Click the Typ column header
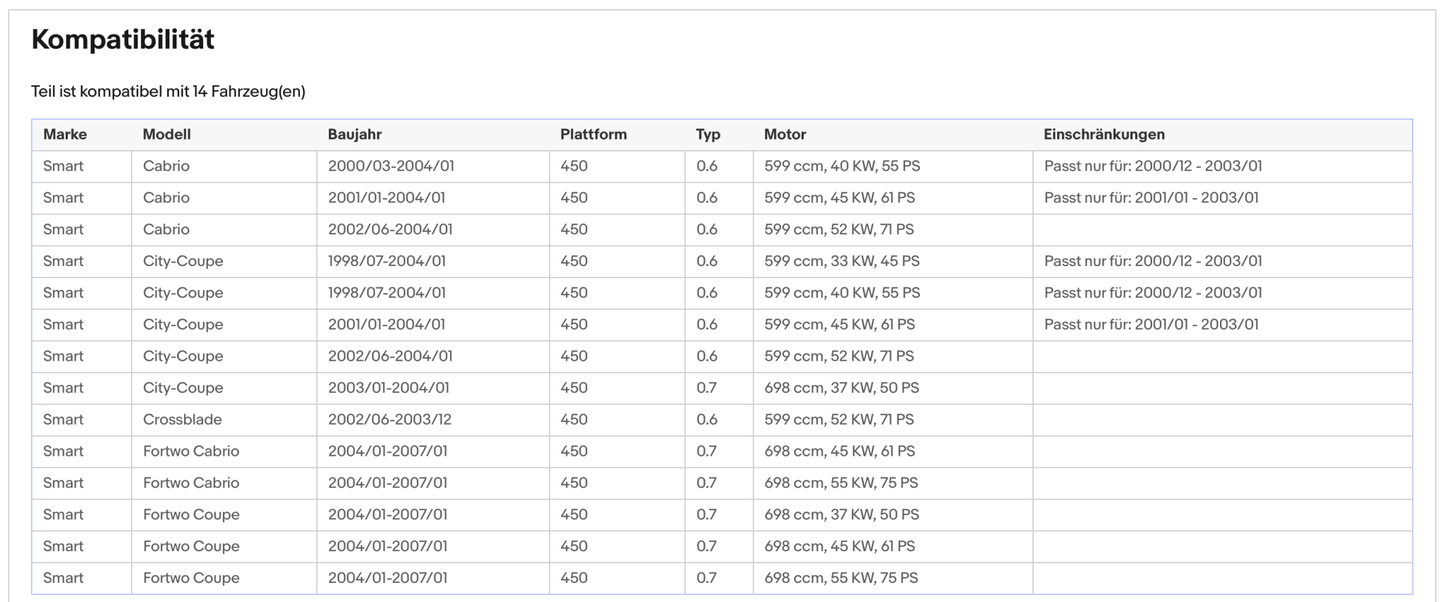This screenshot has width=1445, height=602. (x=708, y=134)
